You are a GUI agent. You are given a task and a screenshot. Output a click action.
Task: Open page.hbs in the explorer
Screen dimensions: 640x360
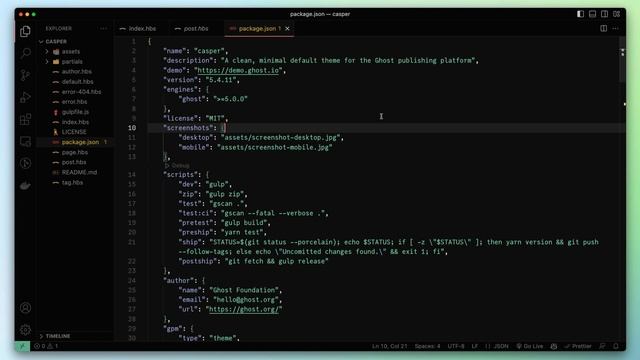pos(75,152)
